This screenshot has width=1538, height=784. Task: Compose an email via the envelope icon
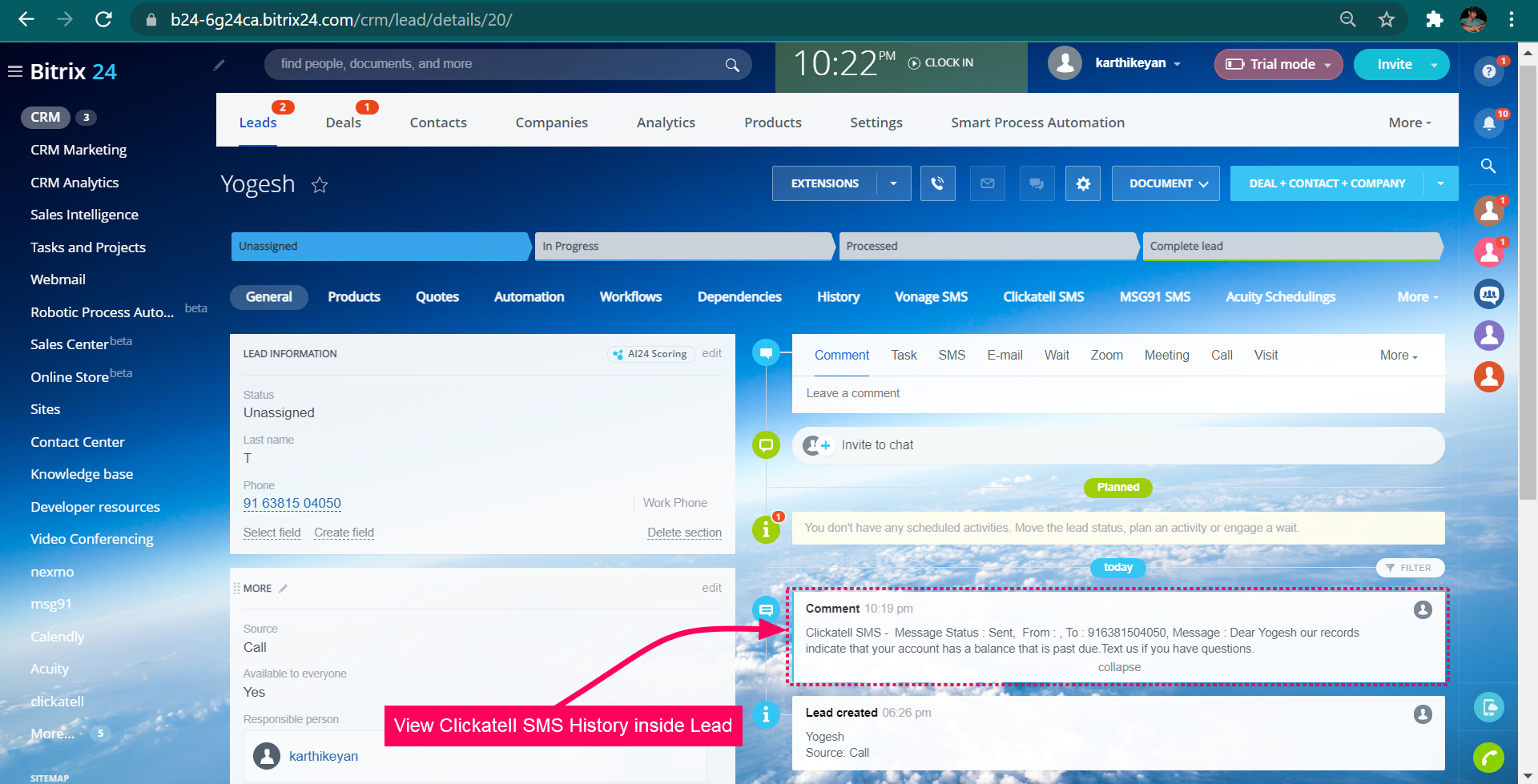tap(987, 183)
